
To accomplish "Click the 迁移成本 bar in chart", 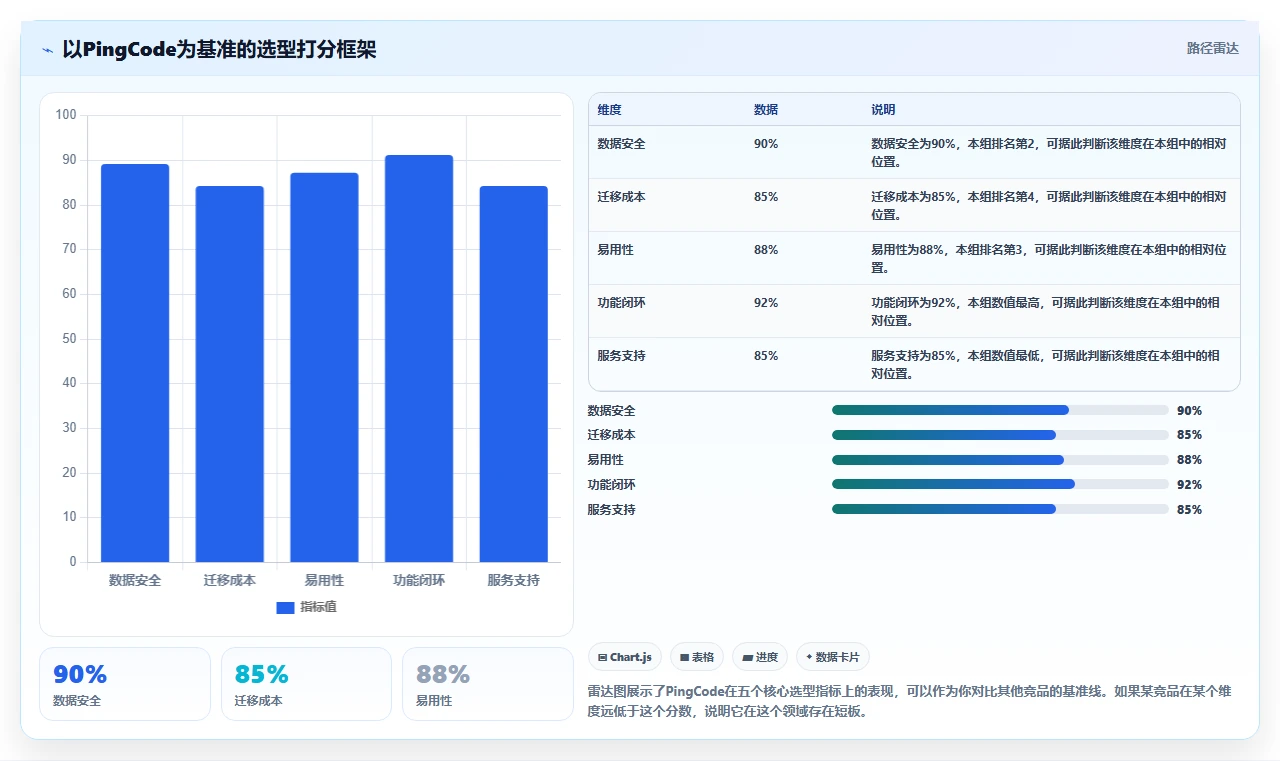I will (x=230, y=374).
